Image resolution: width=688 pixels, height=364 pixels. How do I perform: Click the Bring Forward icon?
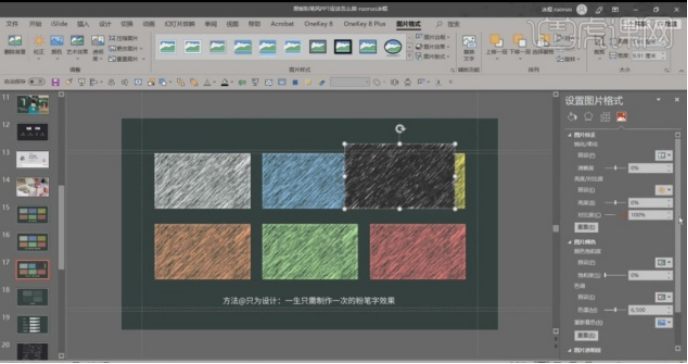tap(496, 41)
